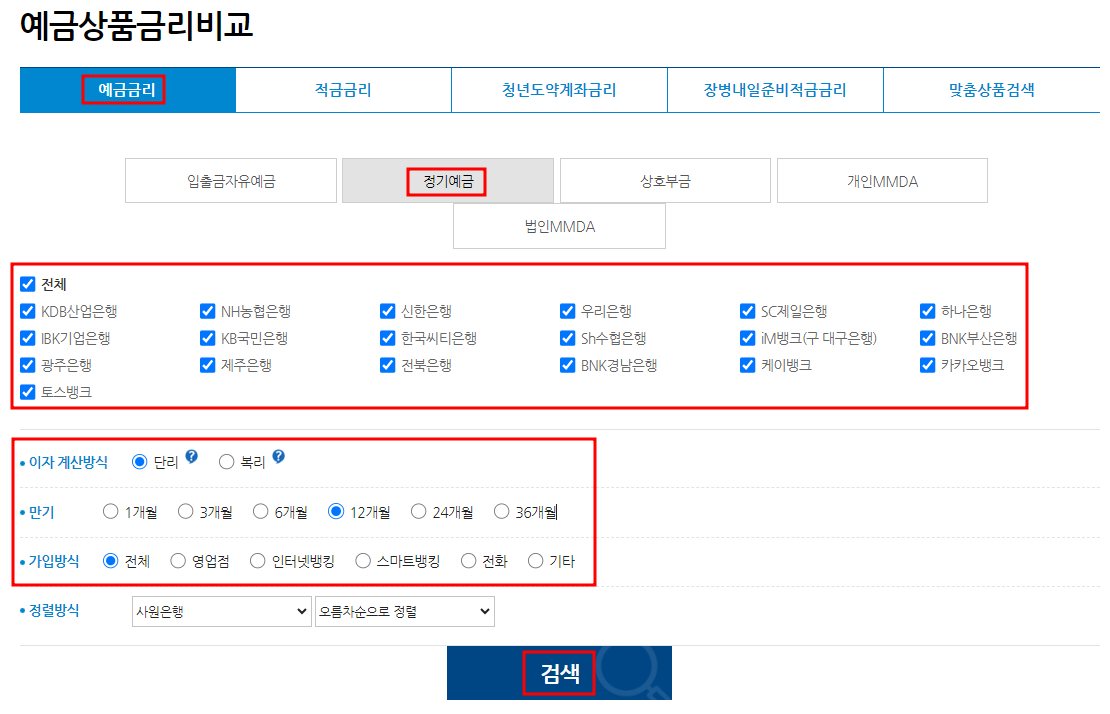The image size is (1110, 714).
Task: Choose 24개월 as the maturity period
Action: click(418, 511)
